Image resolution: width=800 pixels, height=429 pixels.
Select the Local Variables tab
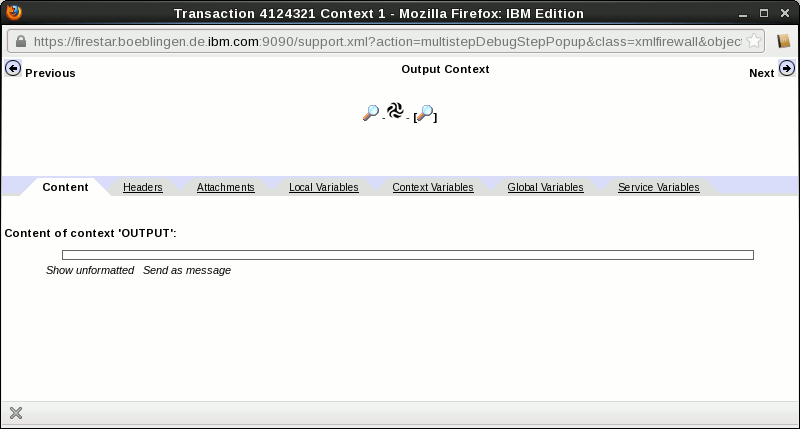[x=323, y=187]
